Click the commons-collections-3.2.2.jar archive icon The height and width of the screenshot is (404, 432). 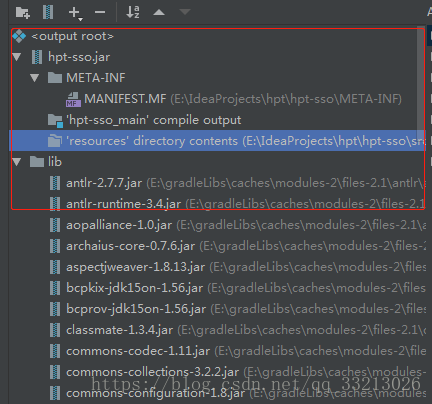[x=55, y=372]
